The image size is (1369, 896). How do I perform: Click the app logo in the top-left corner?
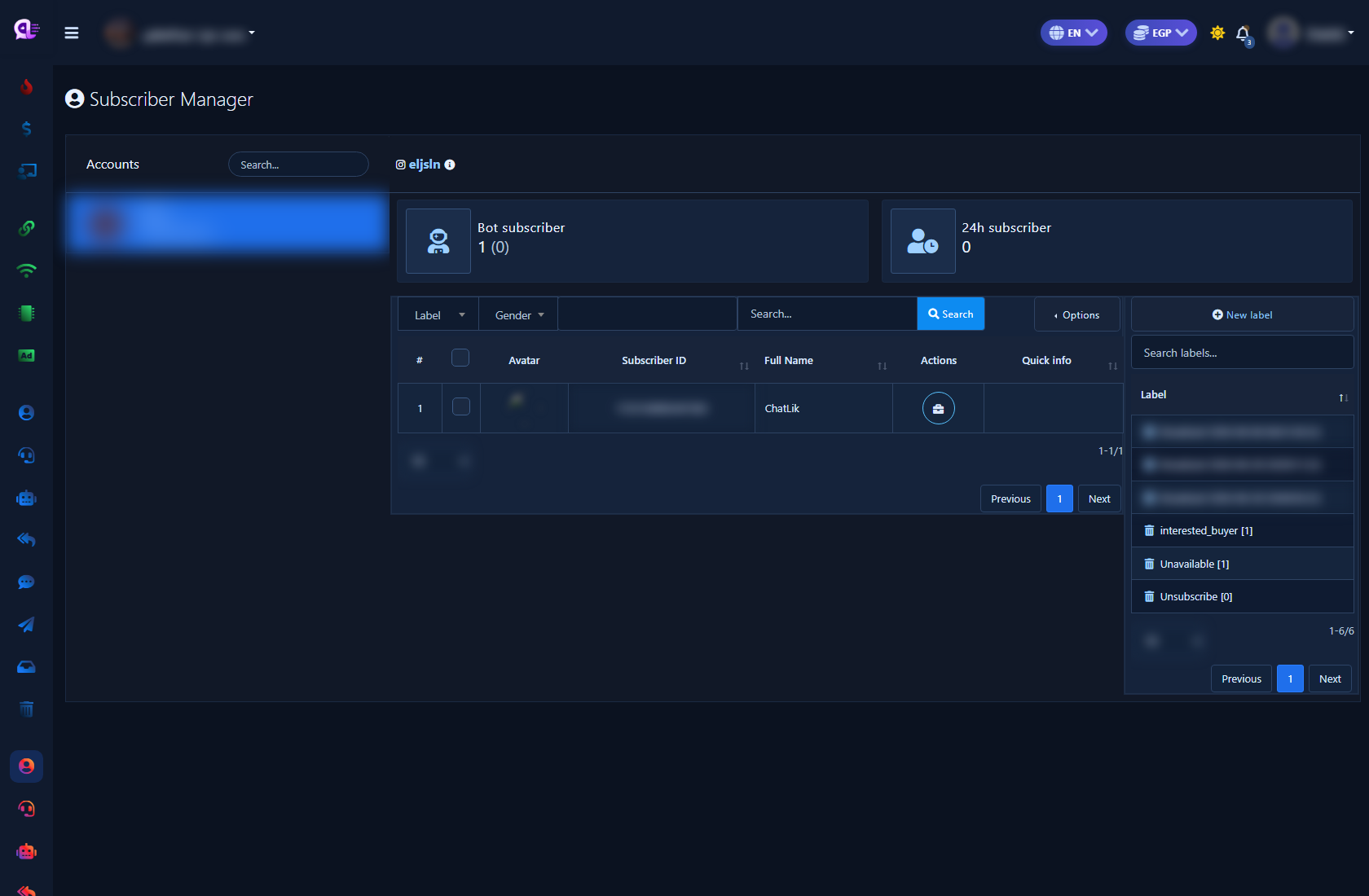tap(26, 30)
